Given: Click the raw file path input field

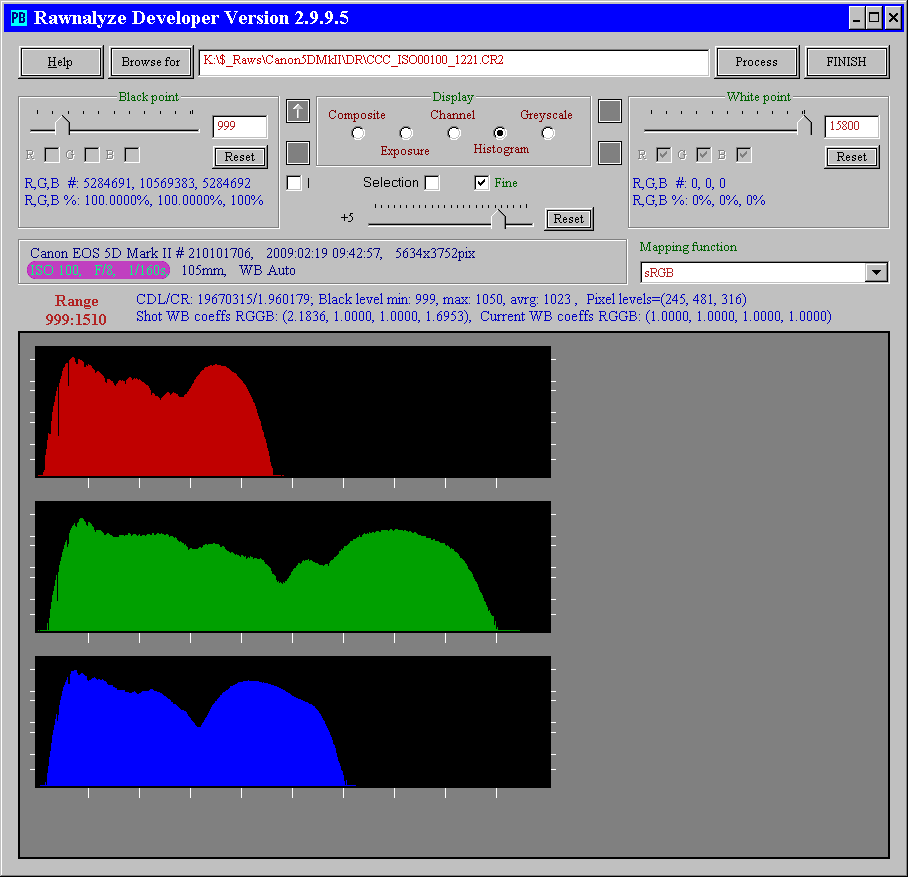Looking at the screenshot, I should [x=454, y=61].
